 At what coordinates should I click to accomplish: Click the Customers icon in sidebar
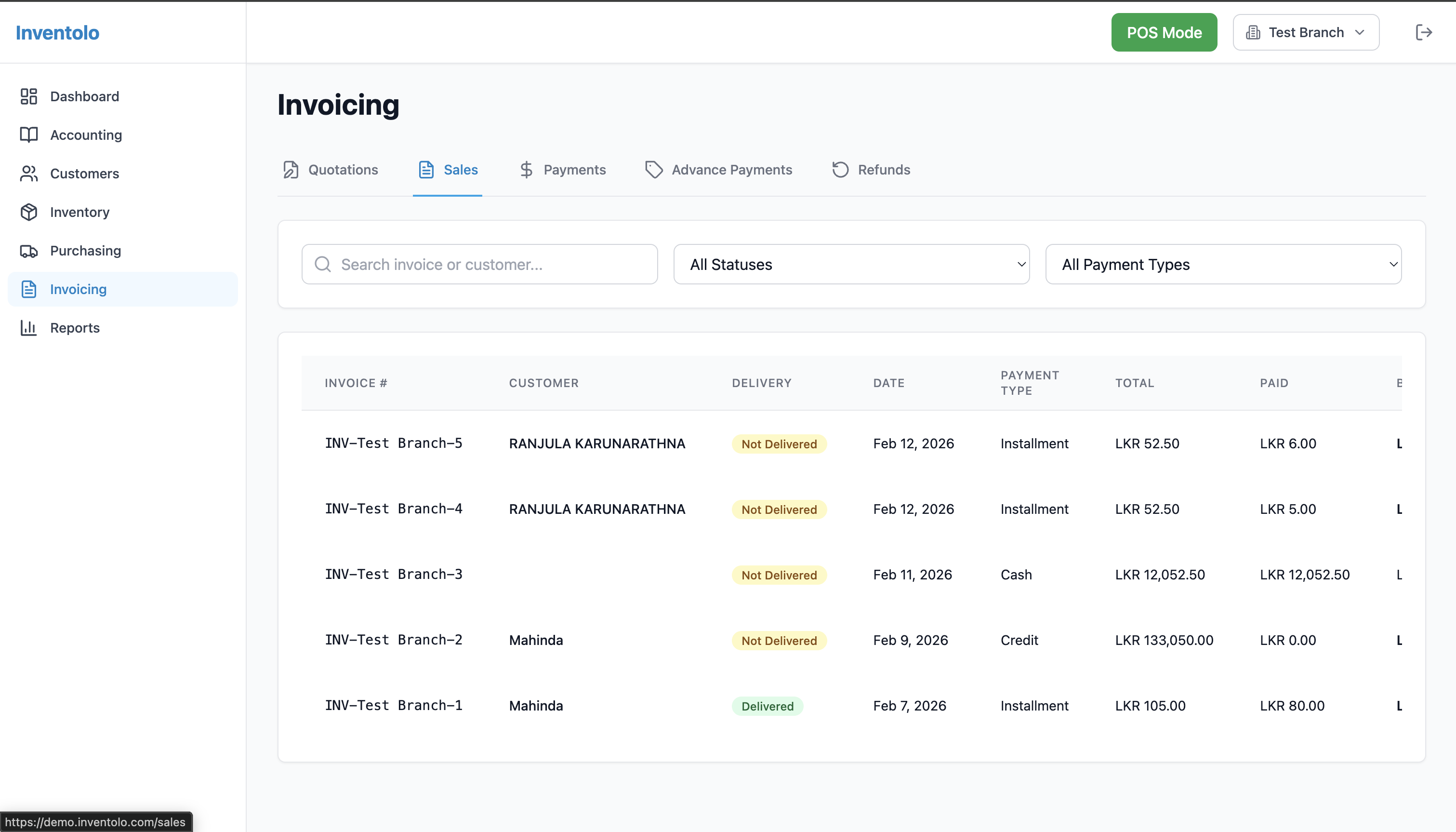click(28, 173)
